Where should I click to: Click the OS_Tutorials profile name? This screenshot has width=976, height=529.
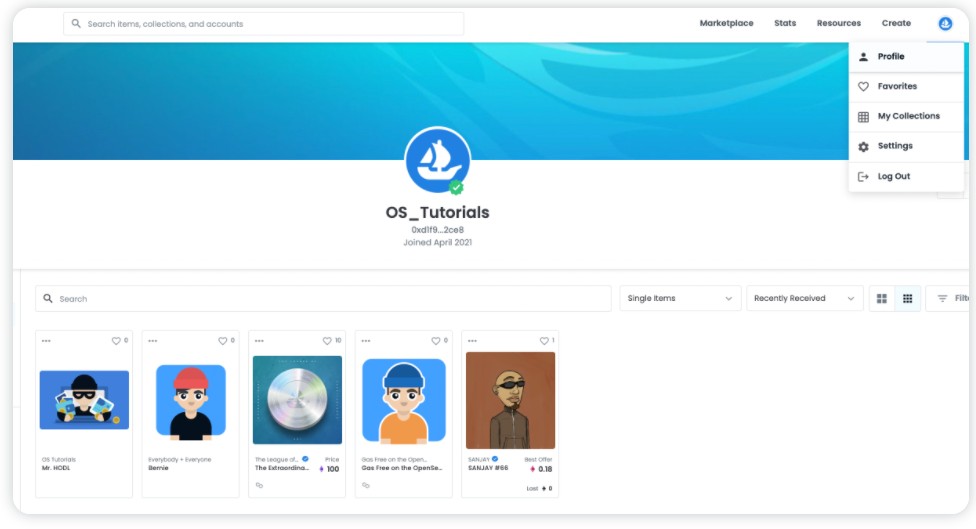coord(438,212)
